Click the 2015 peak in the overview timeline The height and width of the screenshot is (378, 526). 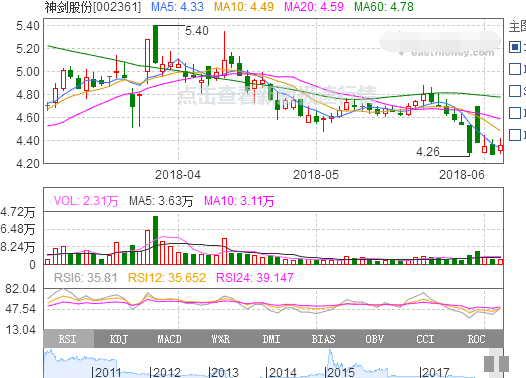(x=330, y=353)
